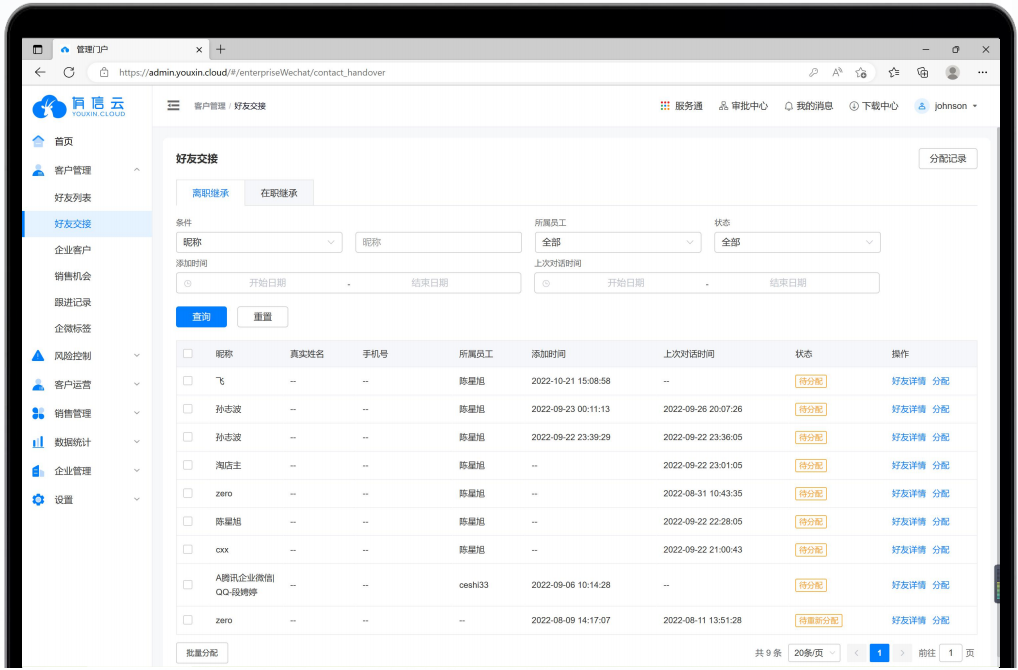
Task: Toggle the select-all checkbox in table header
Action: [x=188, y=354]
